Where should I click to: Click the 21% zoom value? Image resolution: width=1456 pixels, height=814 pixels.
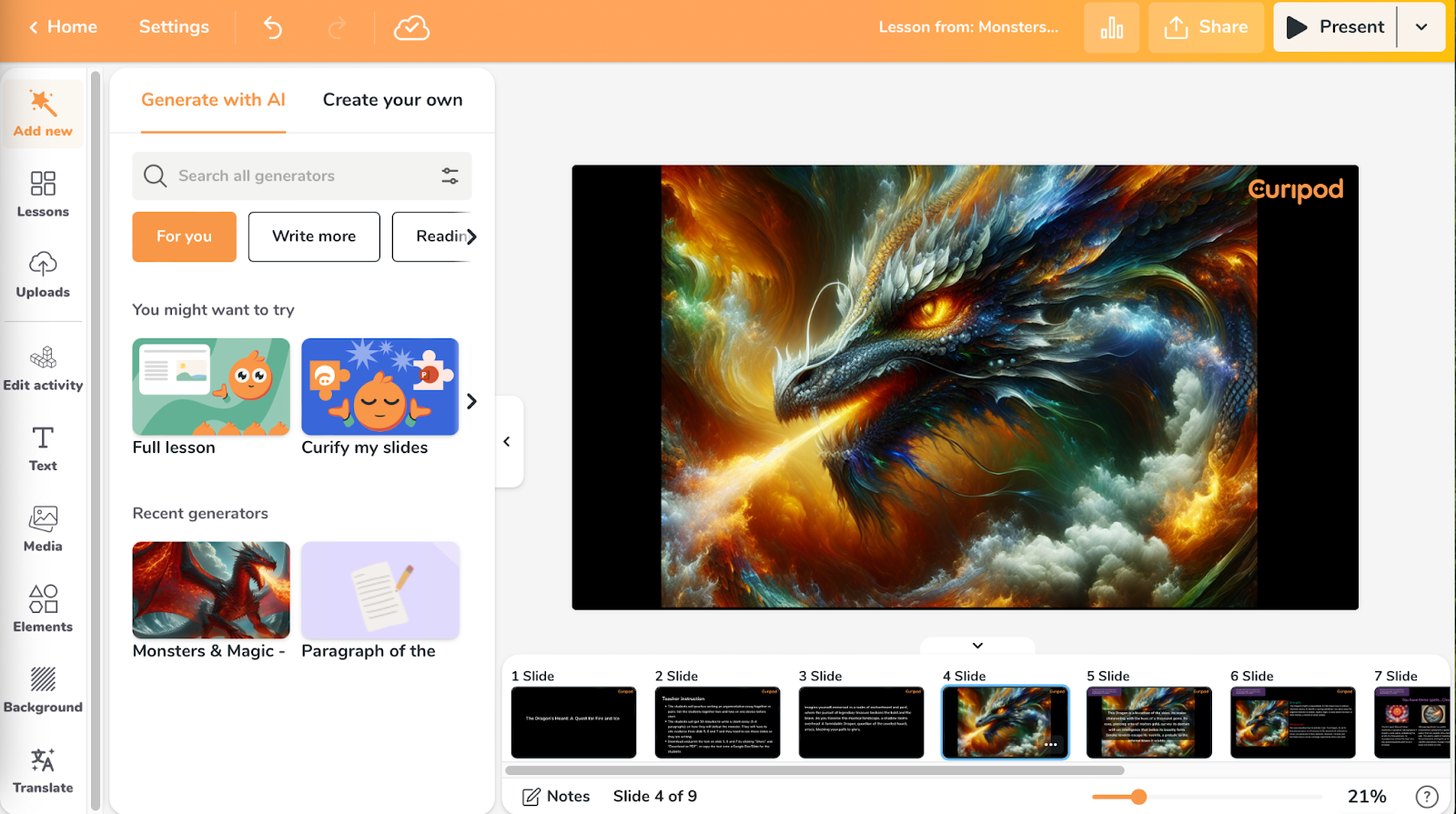click(1367, 797)
